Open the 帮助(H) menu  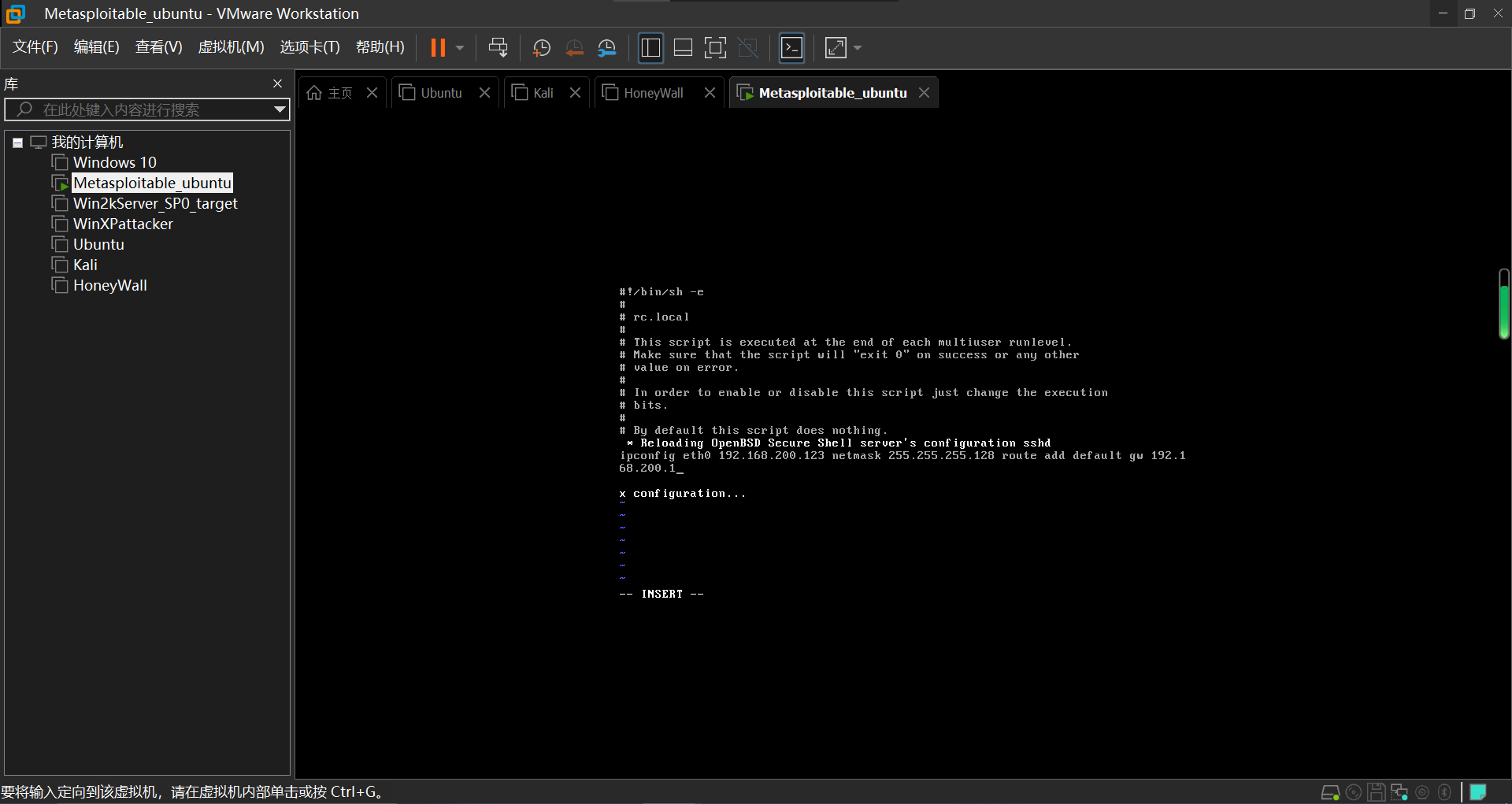click(x=380, y=47)
